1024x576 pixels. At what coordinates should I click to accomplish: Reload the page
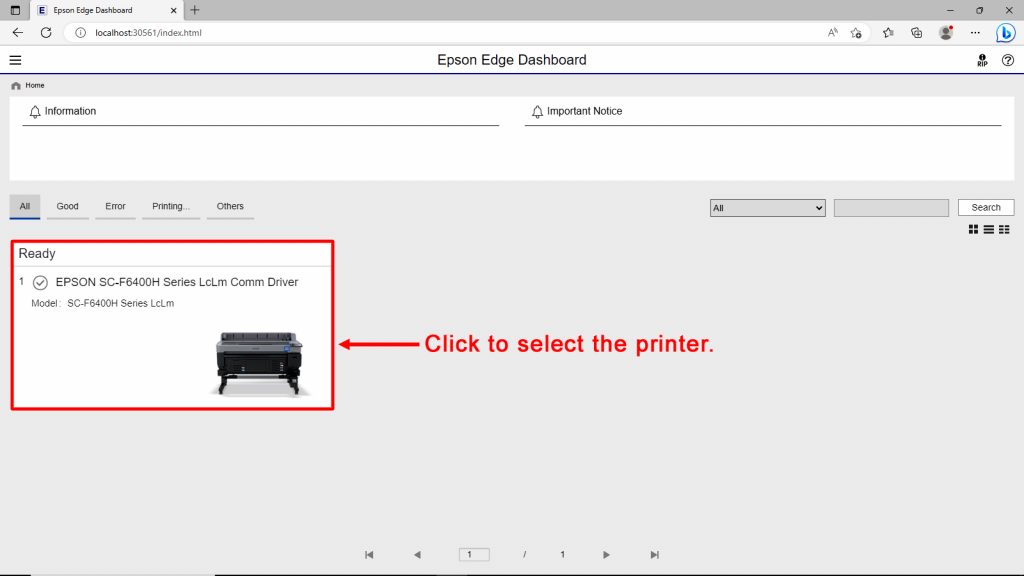[46, 33]
